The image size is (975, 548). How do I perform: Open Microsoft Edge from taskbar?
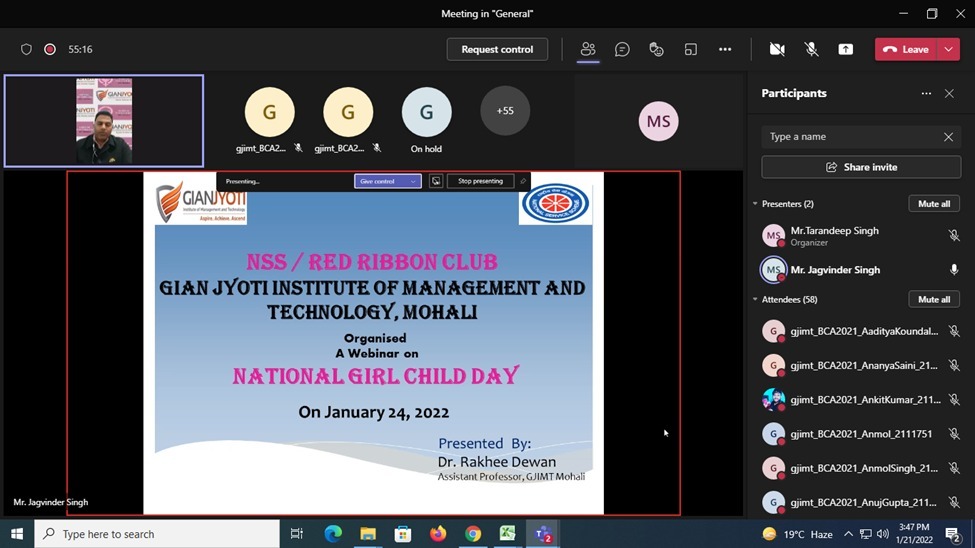(333, 534)
